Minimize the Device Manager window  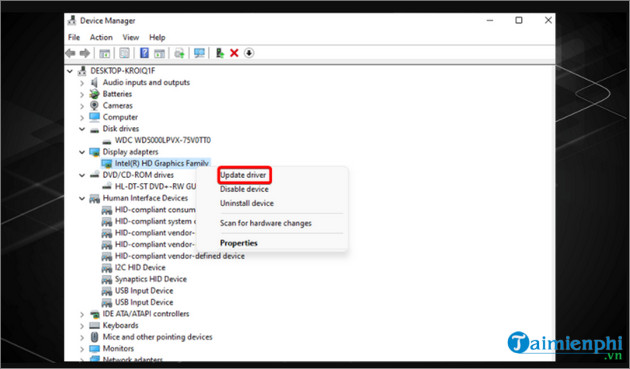pyautogui.click(x=490, y=20)
